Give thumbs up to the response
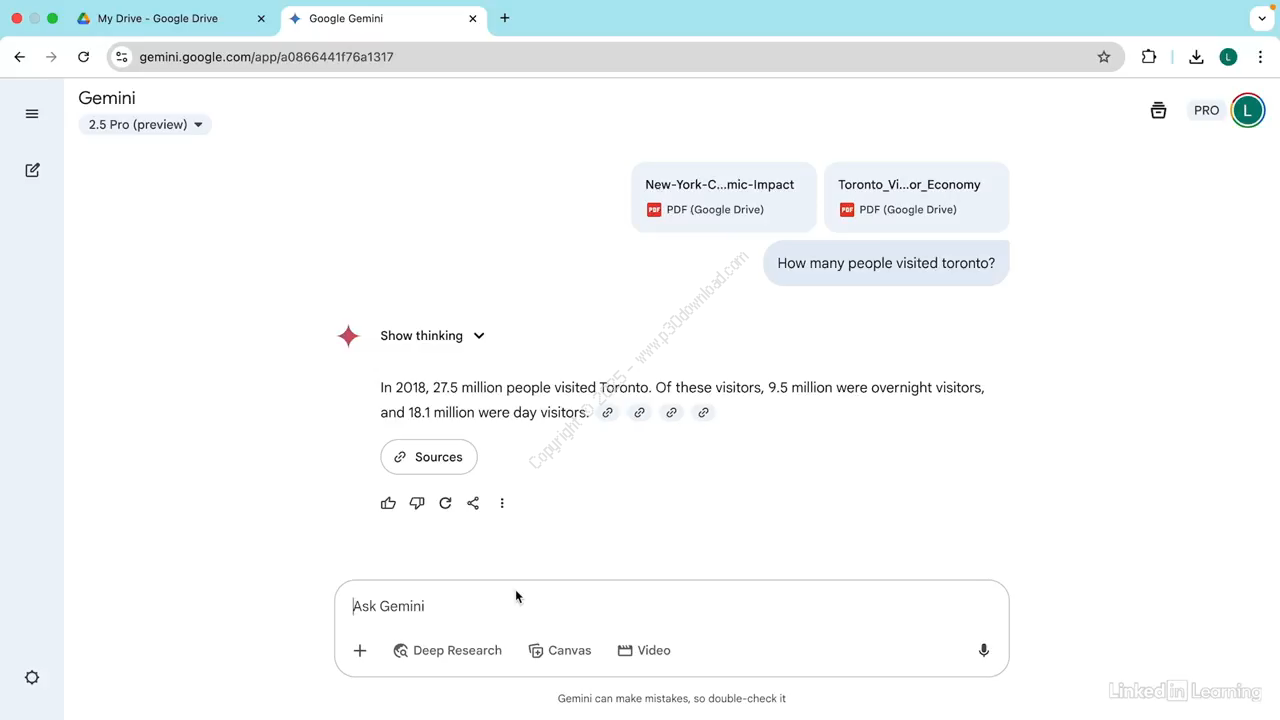Screen dimensions: 1280x720 388,503
